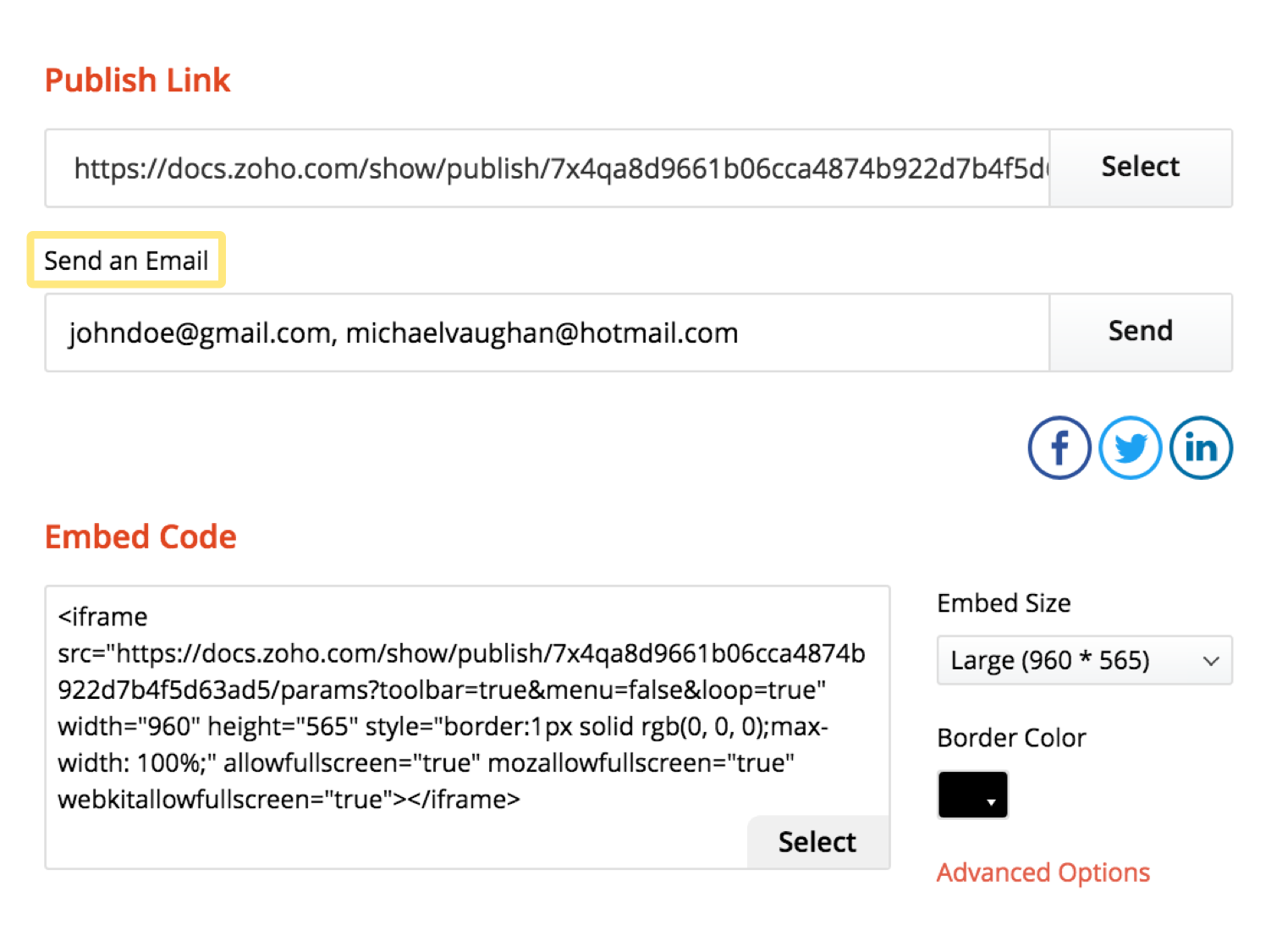Click the johndoe@gmail.com address text
1282x952 pixels.
click(x=200, y=333)
